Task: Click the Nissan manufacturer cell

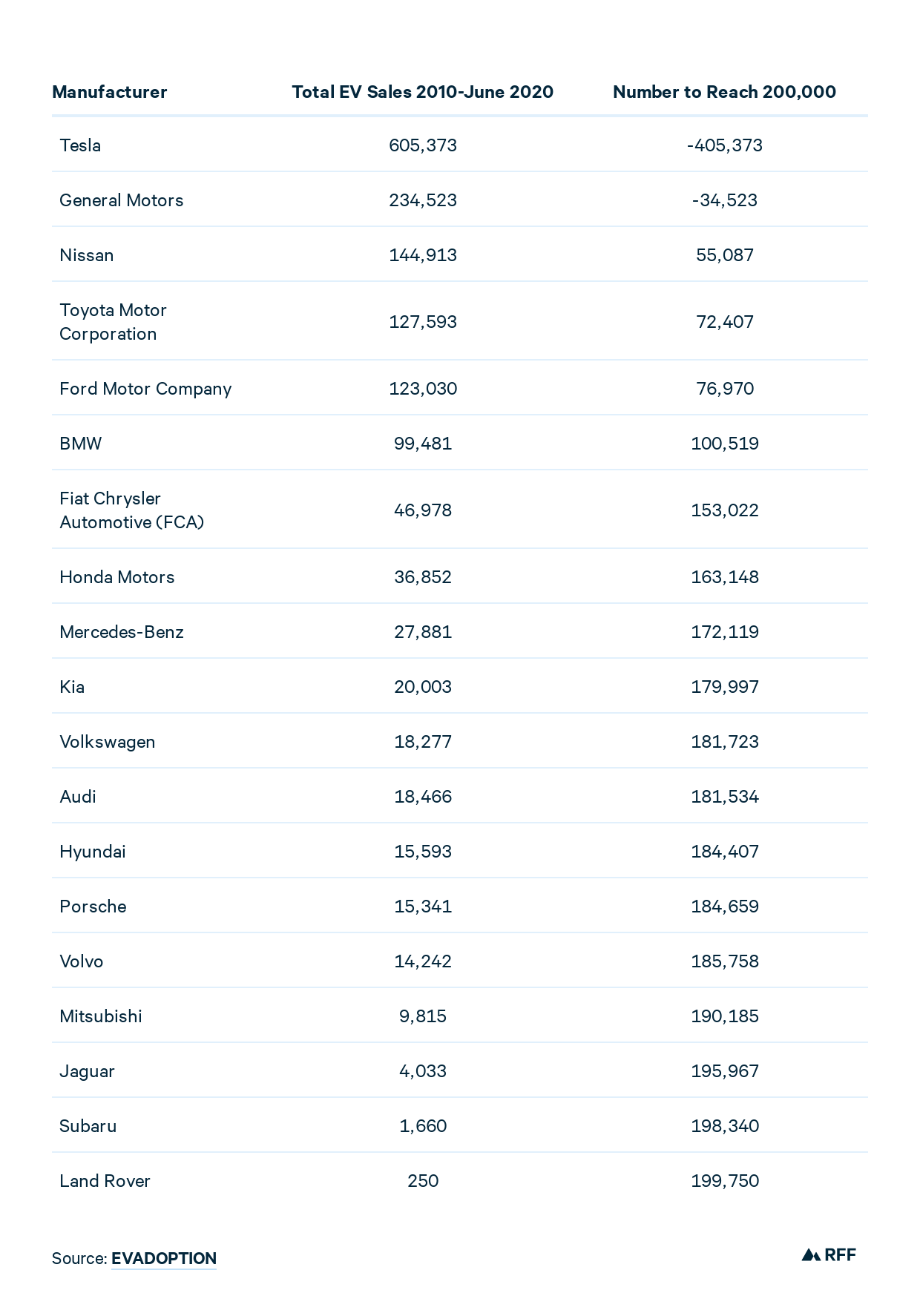Action: coord(87,255)
